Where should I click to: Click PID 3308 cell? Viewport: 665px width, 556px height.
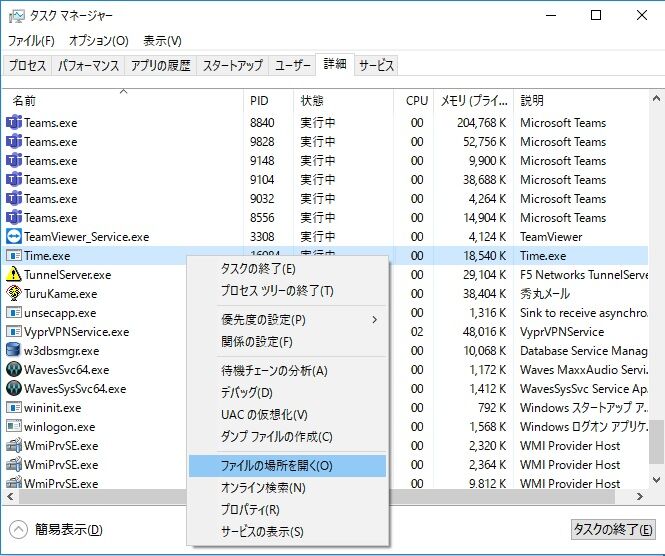point(262,237)
